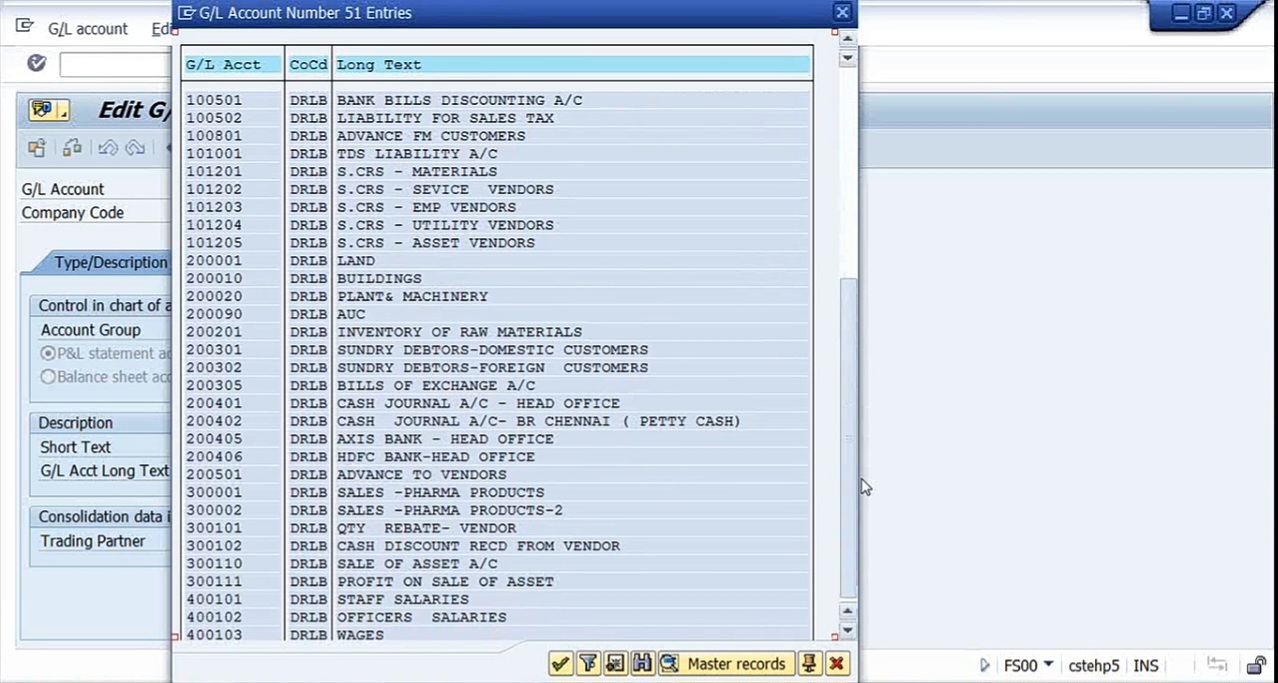
Task: Close the G/L Account Number entries dialog
Action: (842, 13)
